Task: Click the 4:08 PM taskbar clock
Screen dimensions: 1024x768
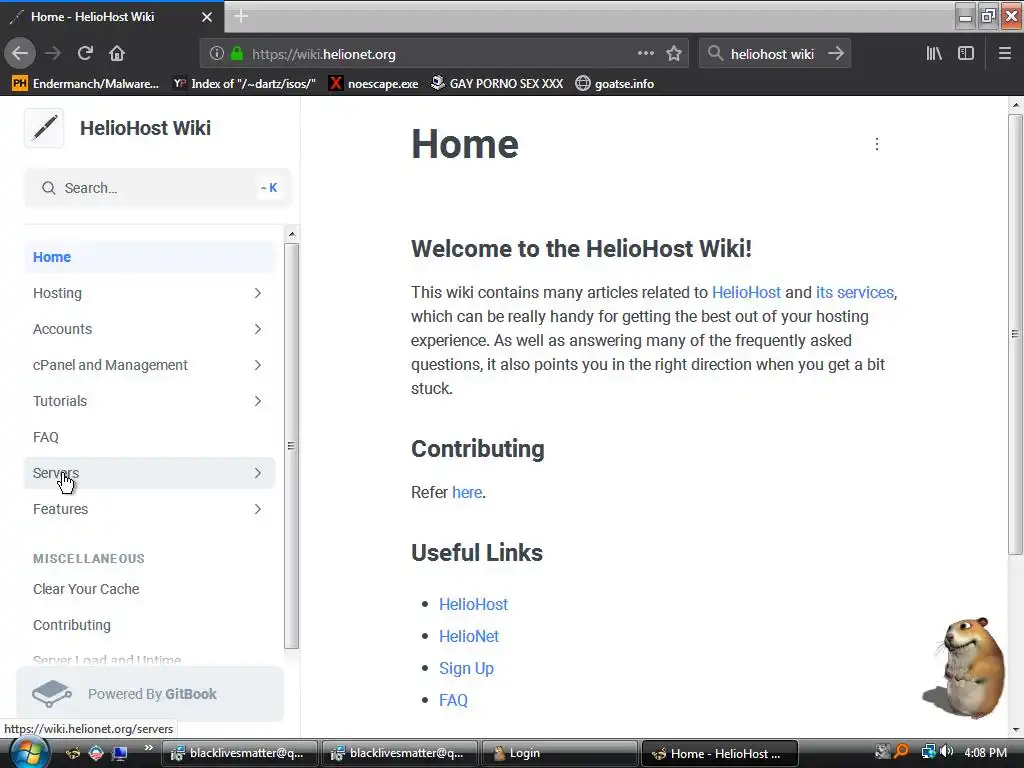Action: [x=985, y=752]
